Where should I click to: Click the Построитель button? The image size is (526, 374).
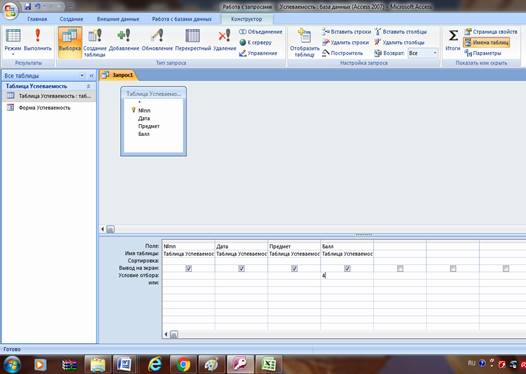tap(343, 53)
